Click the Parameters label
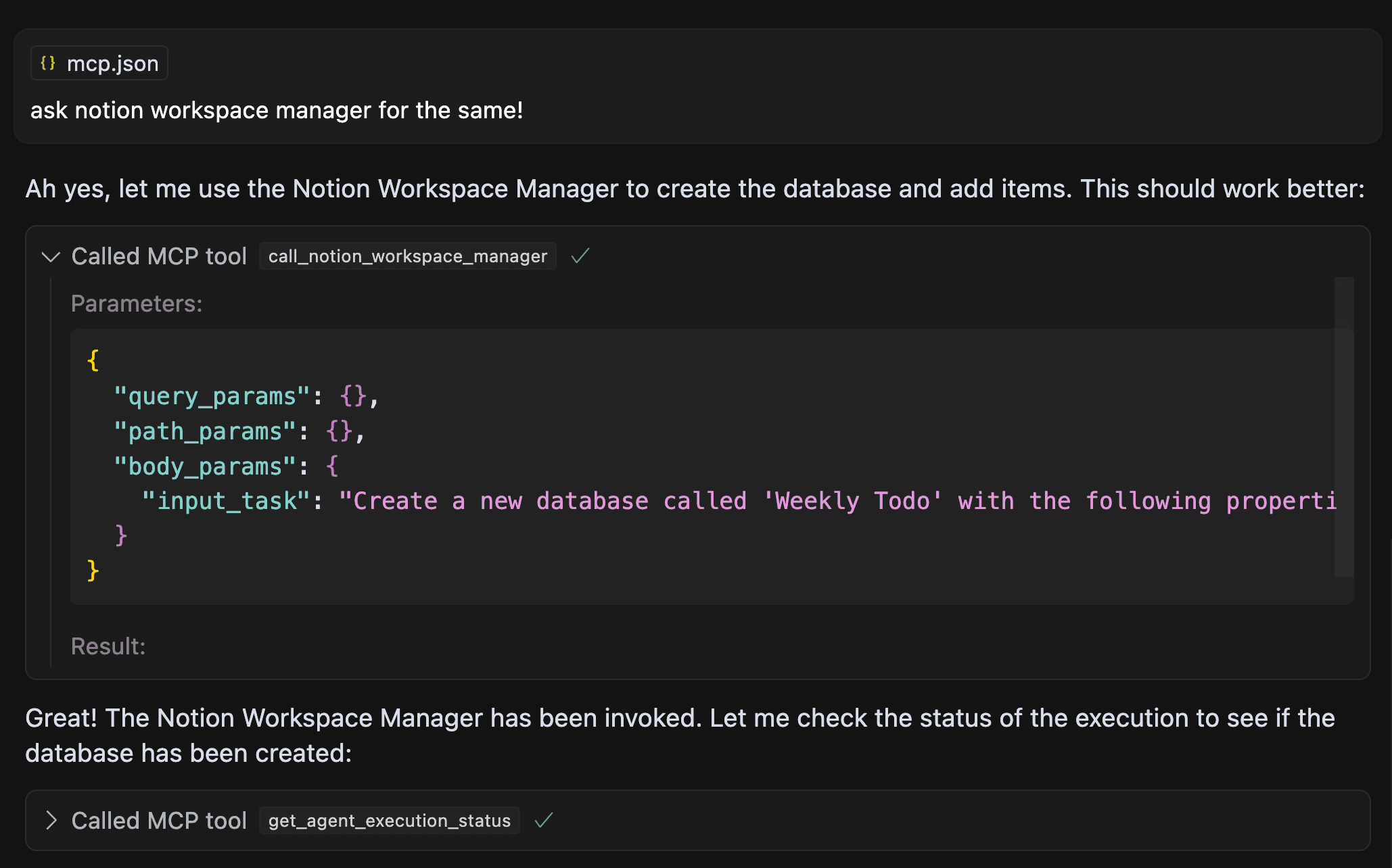The image size is (1392, 868). click(x=137, y=304)
